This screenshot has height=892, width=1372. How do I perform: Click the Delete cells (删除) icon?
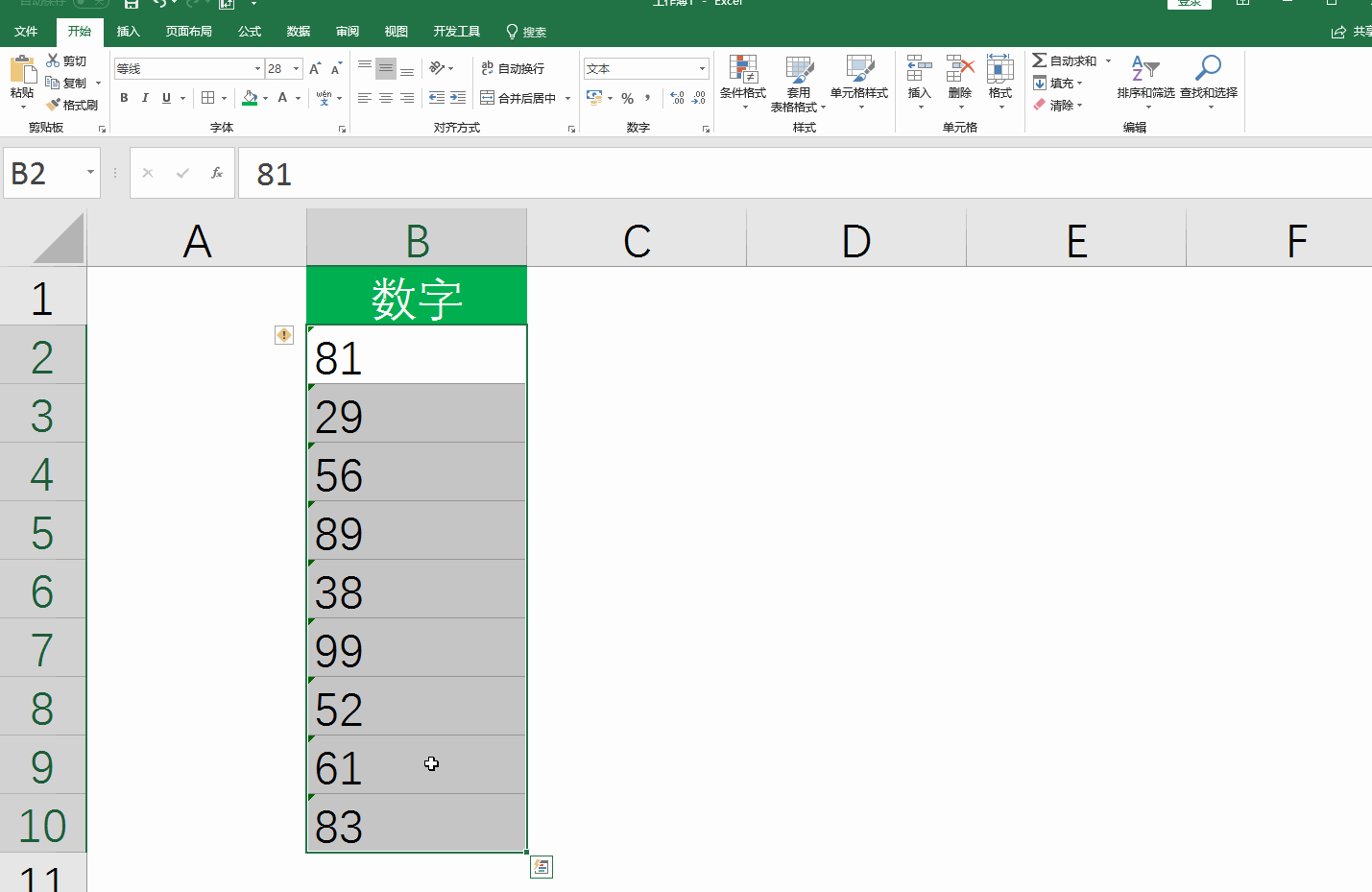960,69
